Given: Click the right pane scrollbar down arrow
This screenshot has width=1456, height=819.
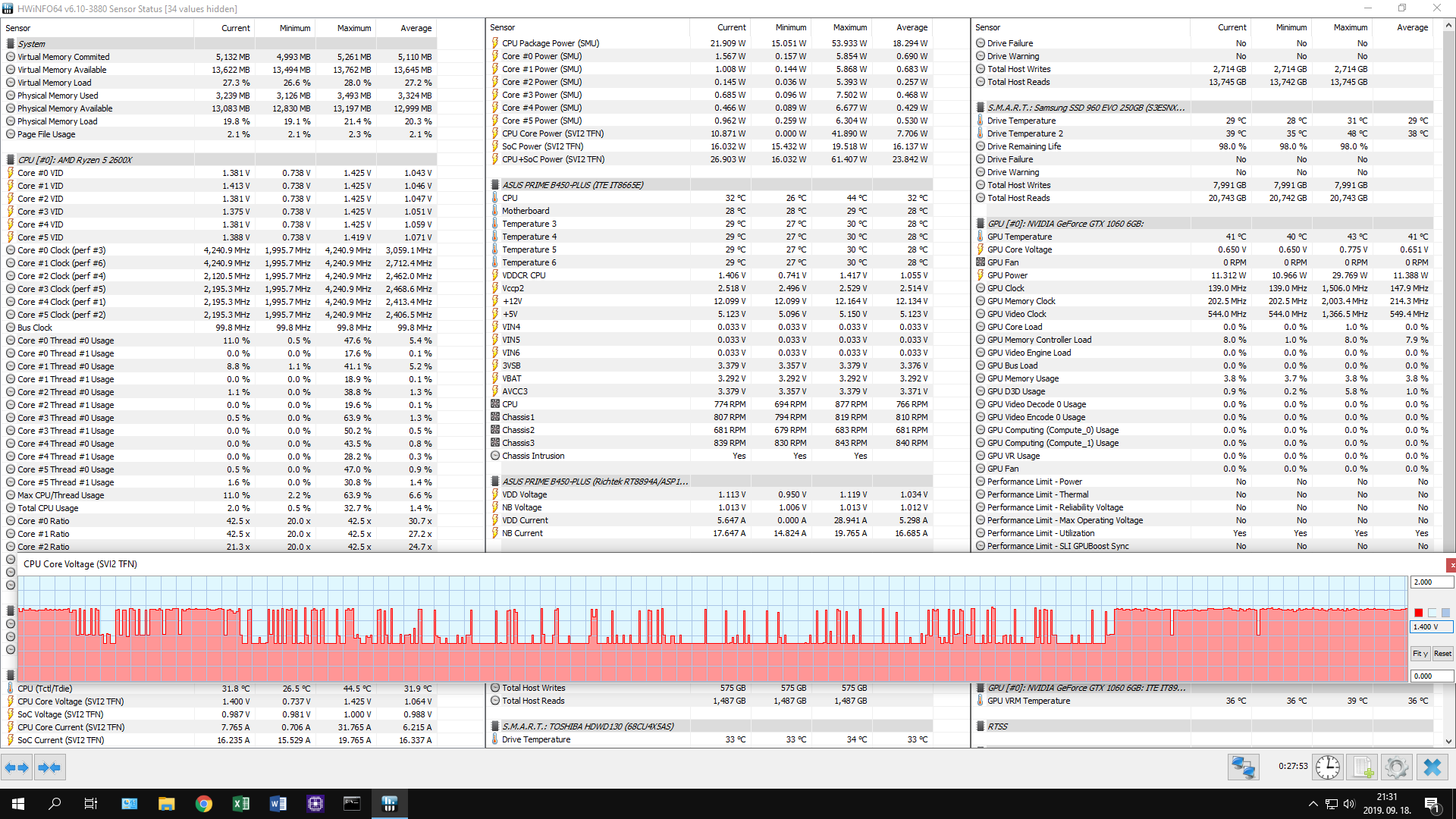Looking at the screenshot, I should click(1449, 742).
